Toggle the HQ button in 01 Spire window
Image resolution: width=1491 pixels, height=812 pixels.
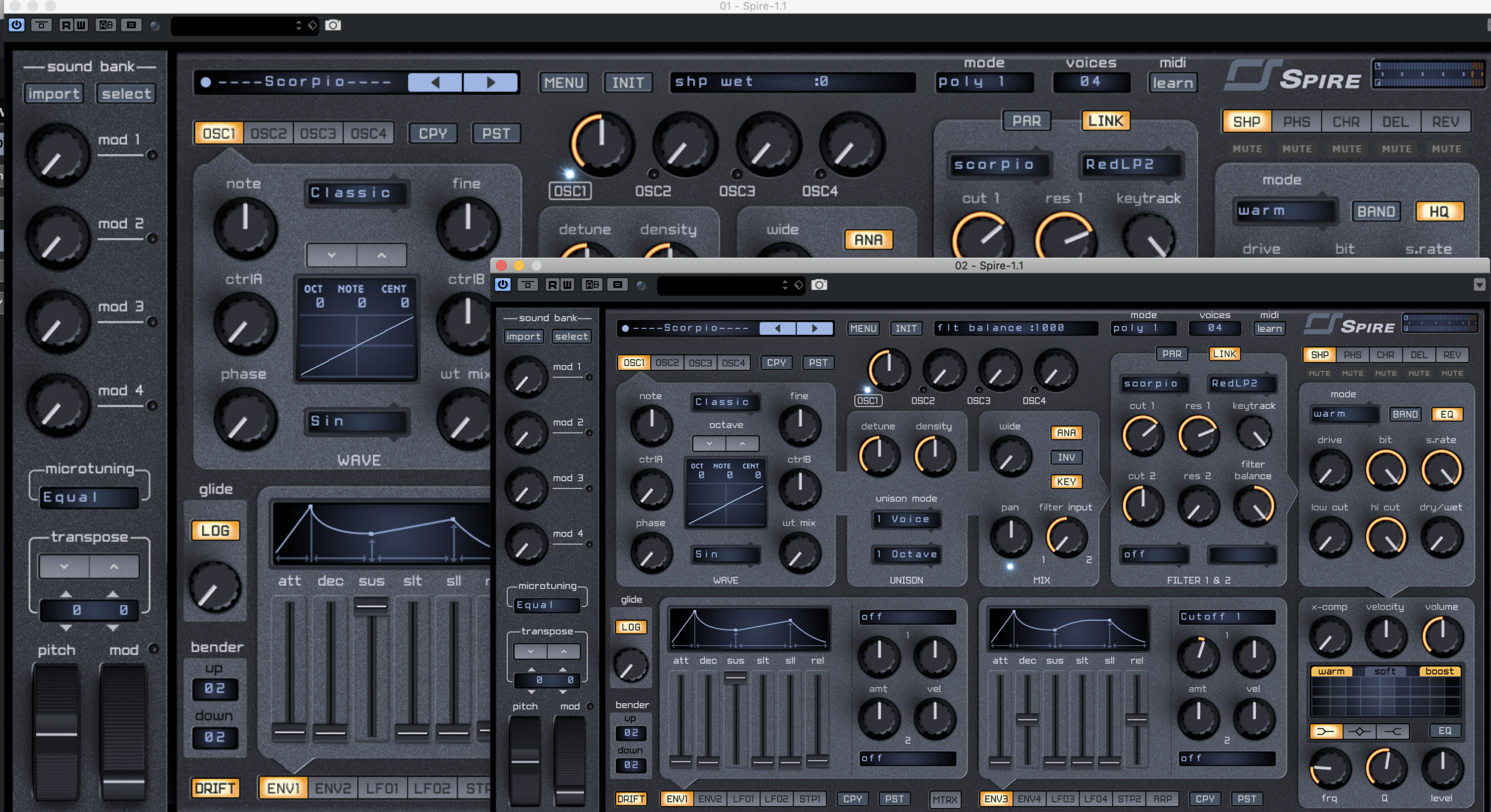click(x=1439, y=211)
